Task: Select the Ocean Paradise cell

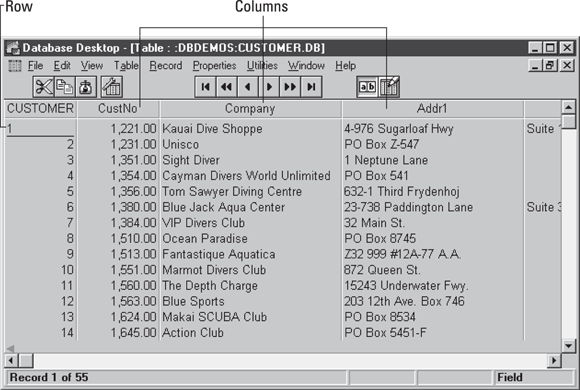Action: pos(250,239)
